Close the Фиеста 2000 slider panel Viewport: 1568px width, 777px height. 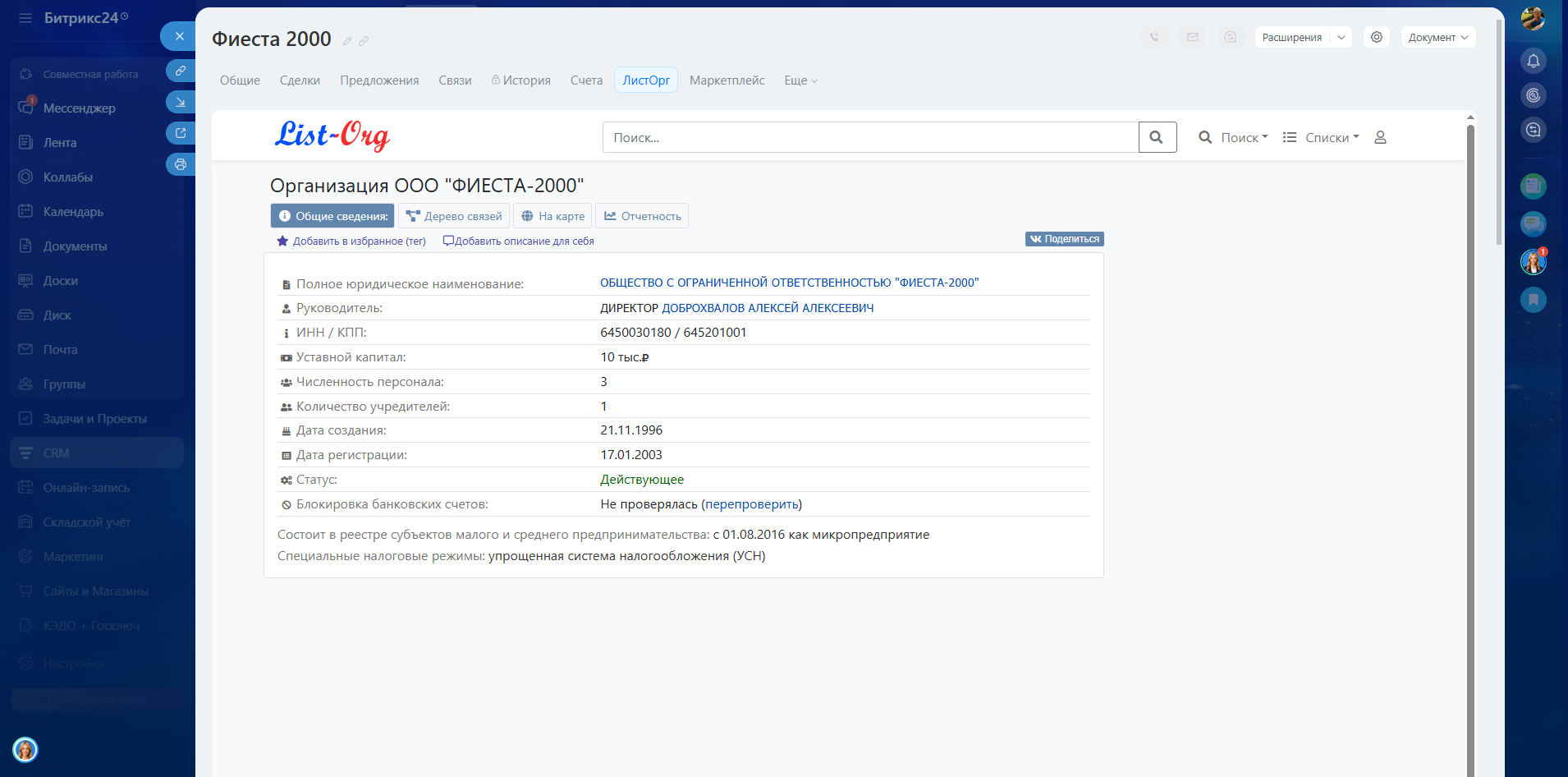(179, 36)
